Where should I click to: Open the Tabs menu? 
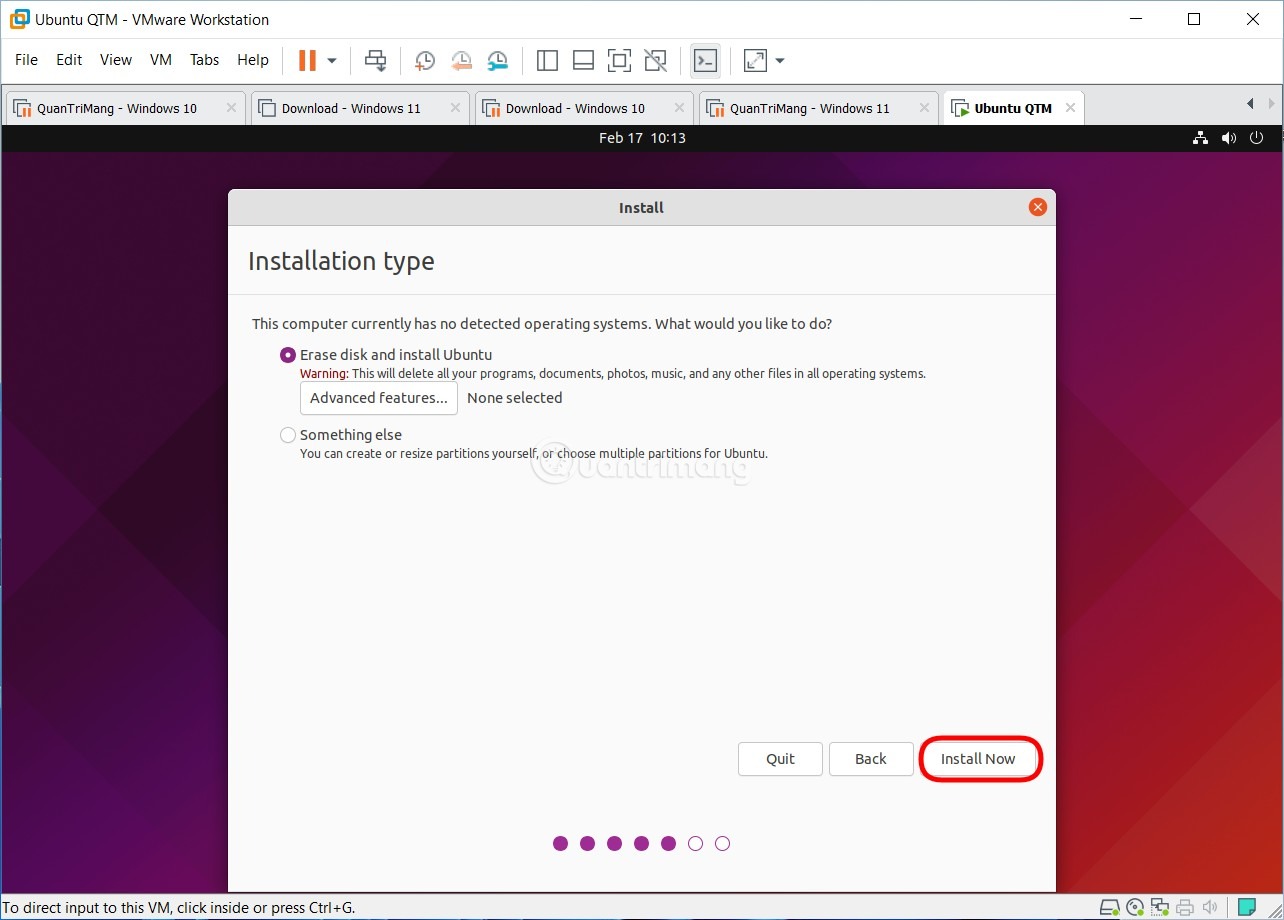pos(204,60)
